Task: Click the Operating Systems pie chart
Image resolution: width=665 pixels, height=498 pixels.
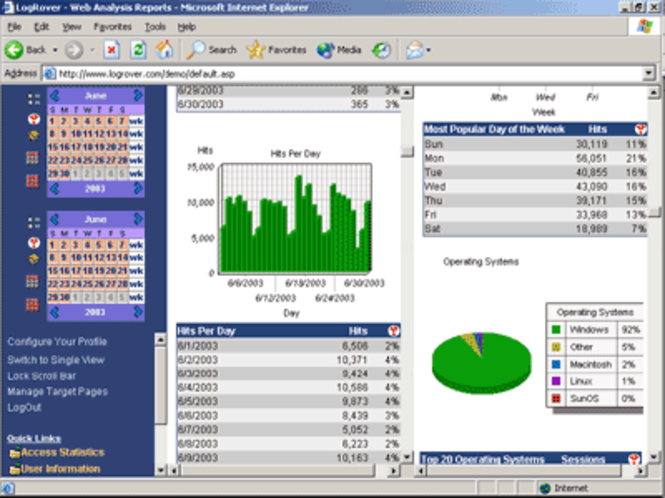Action: [x=481, y=363]
